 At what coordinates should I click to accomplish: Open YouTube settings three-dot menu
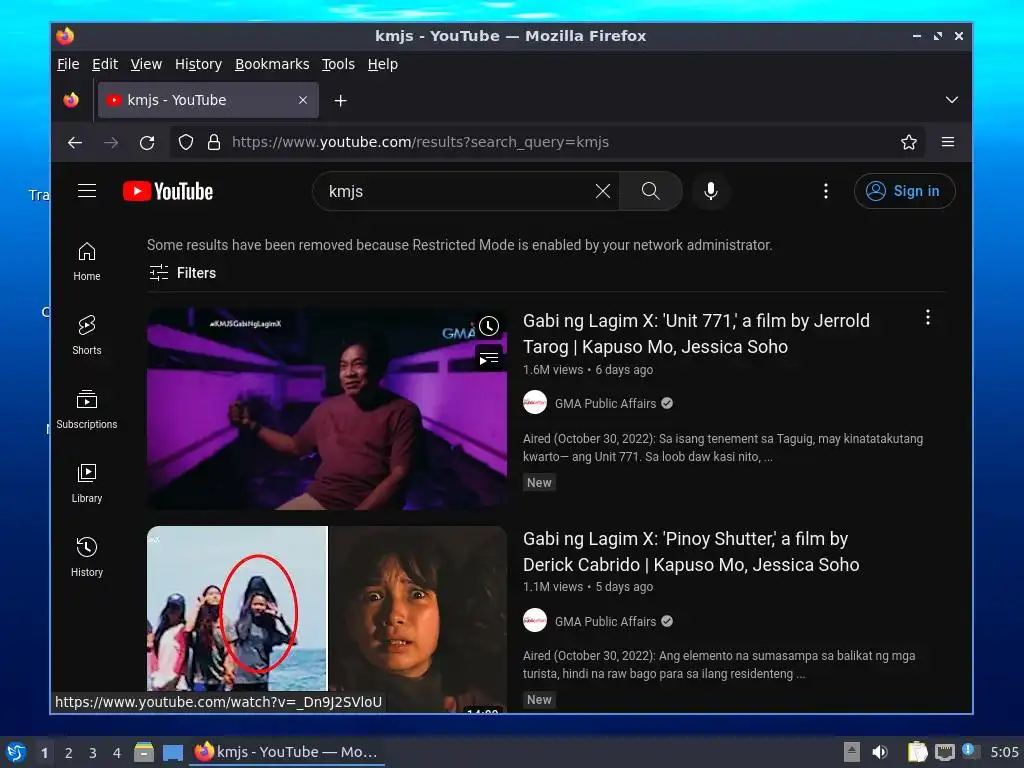825,191
